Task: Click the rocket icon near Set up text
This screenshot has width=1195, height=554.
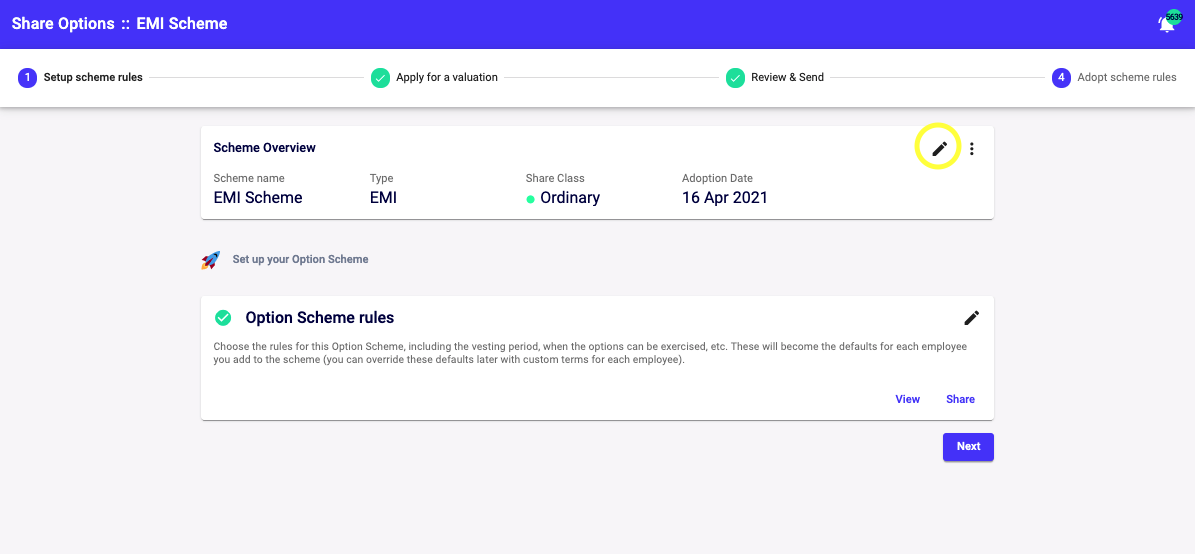Action: tap(210, 260)
